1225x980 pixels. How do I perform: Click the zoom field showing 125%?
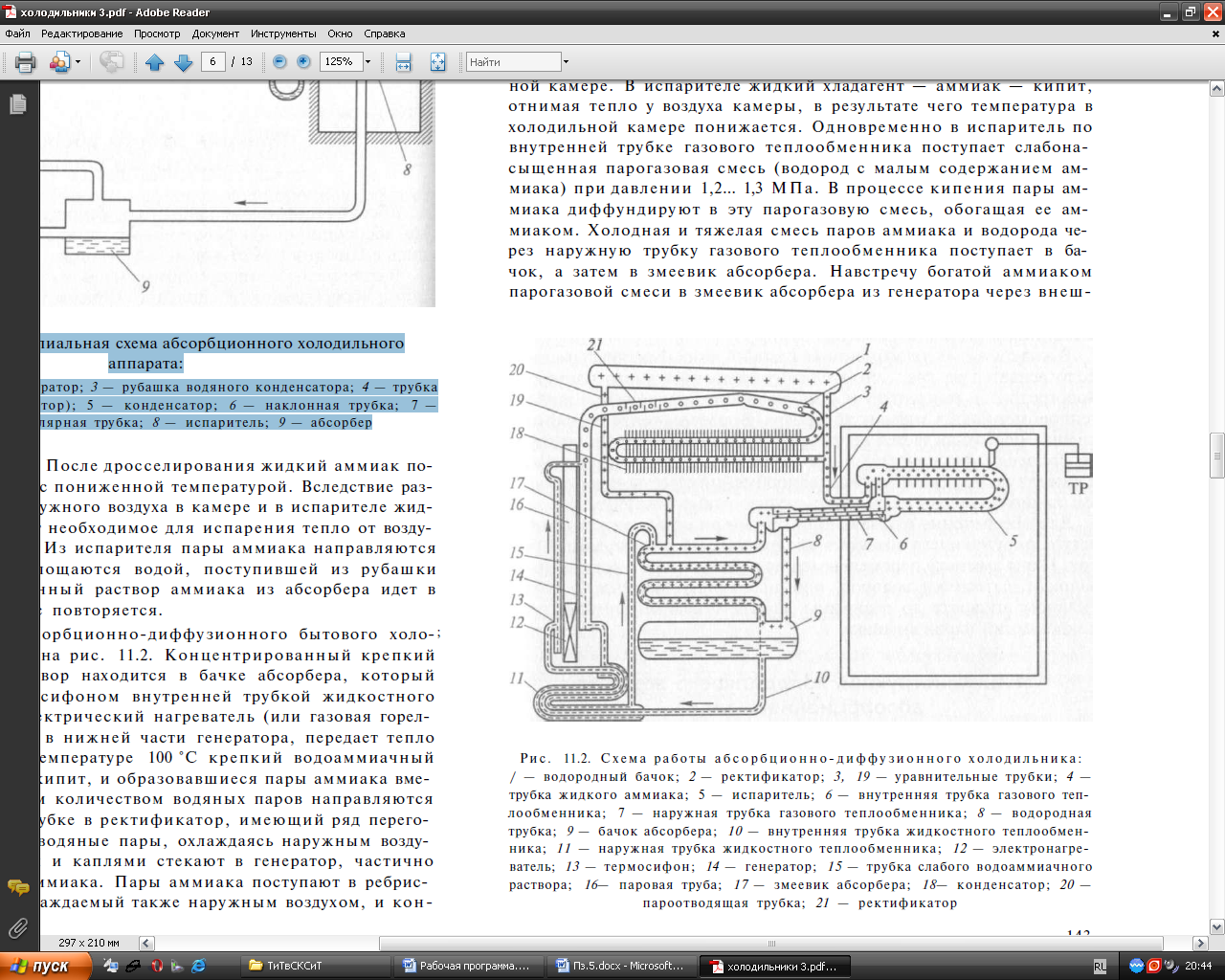341,61
